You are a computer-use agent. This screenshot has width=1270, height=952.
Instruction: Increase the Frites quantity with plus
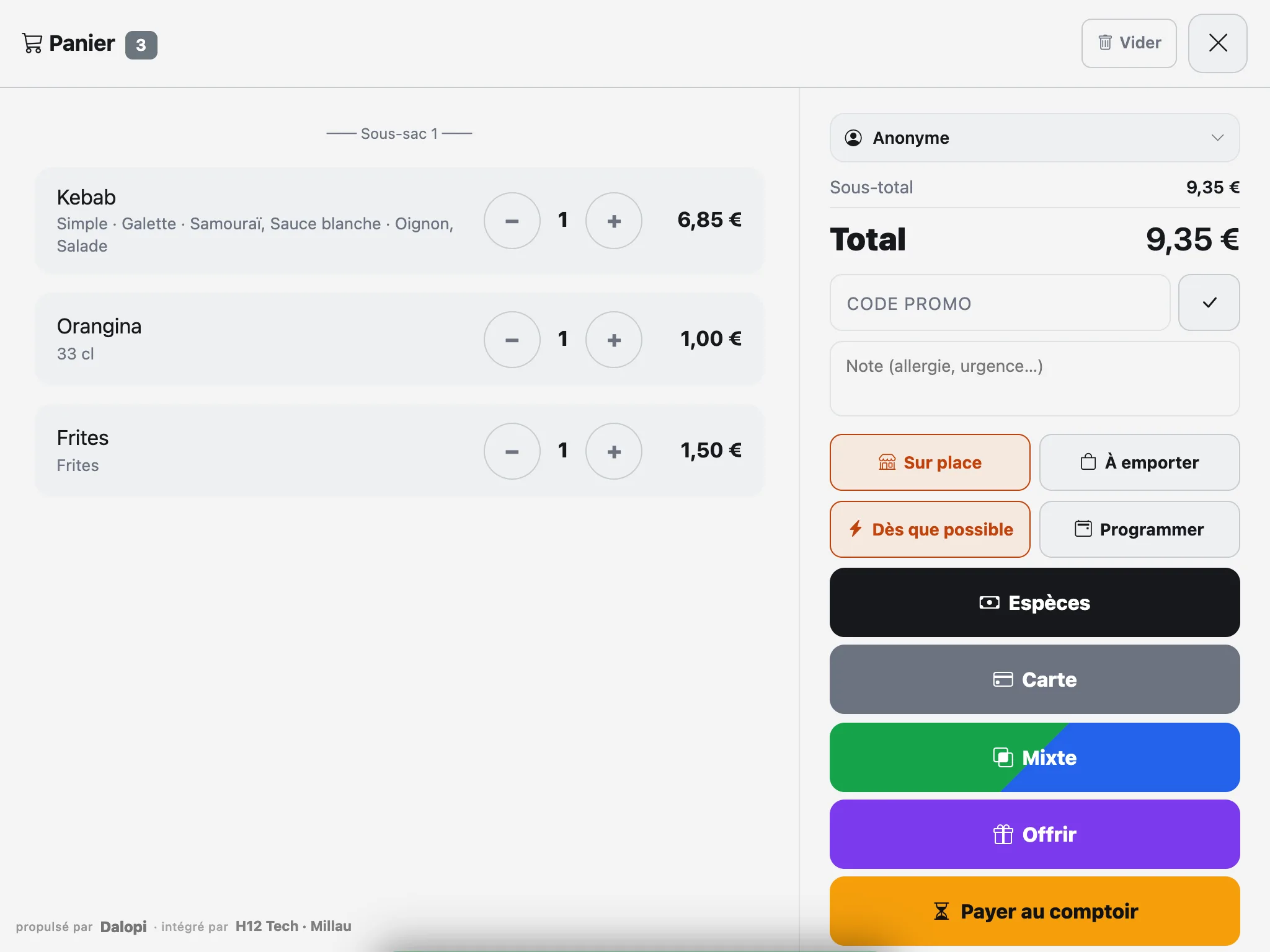pos(614,451)
